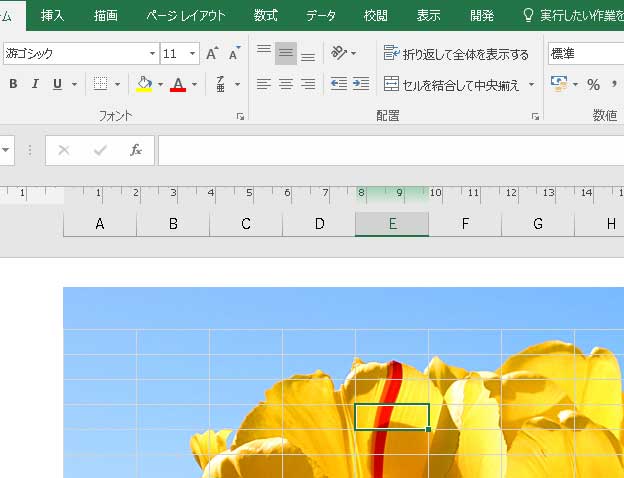Click the decrease font size icon
The width and height of the screenshot is (624, 478).
[x=234, y=54]
